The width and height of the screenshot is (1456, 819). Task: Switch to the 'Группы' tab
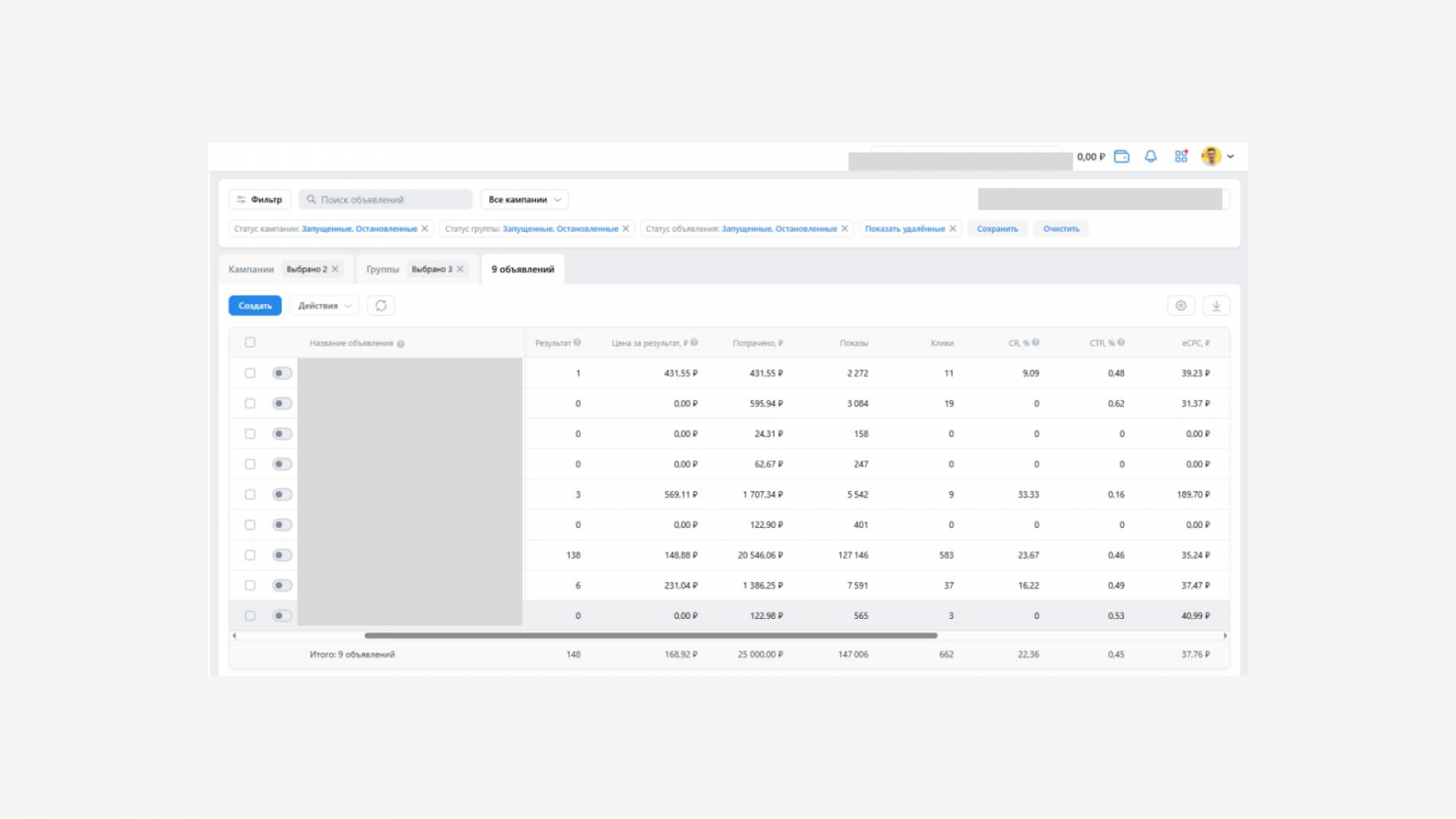(382, 269)
